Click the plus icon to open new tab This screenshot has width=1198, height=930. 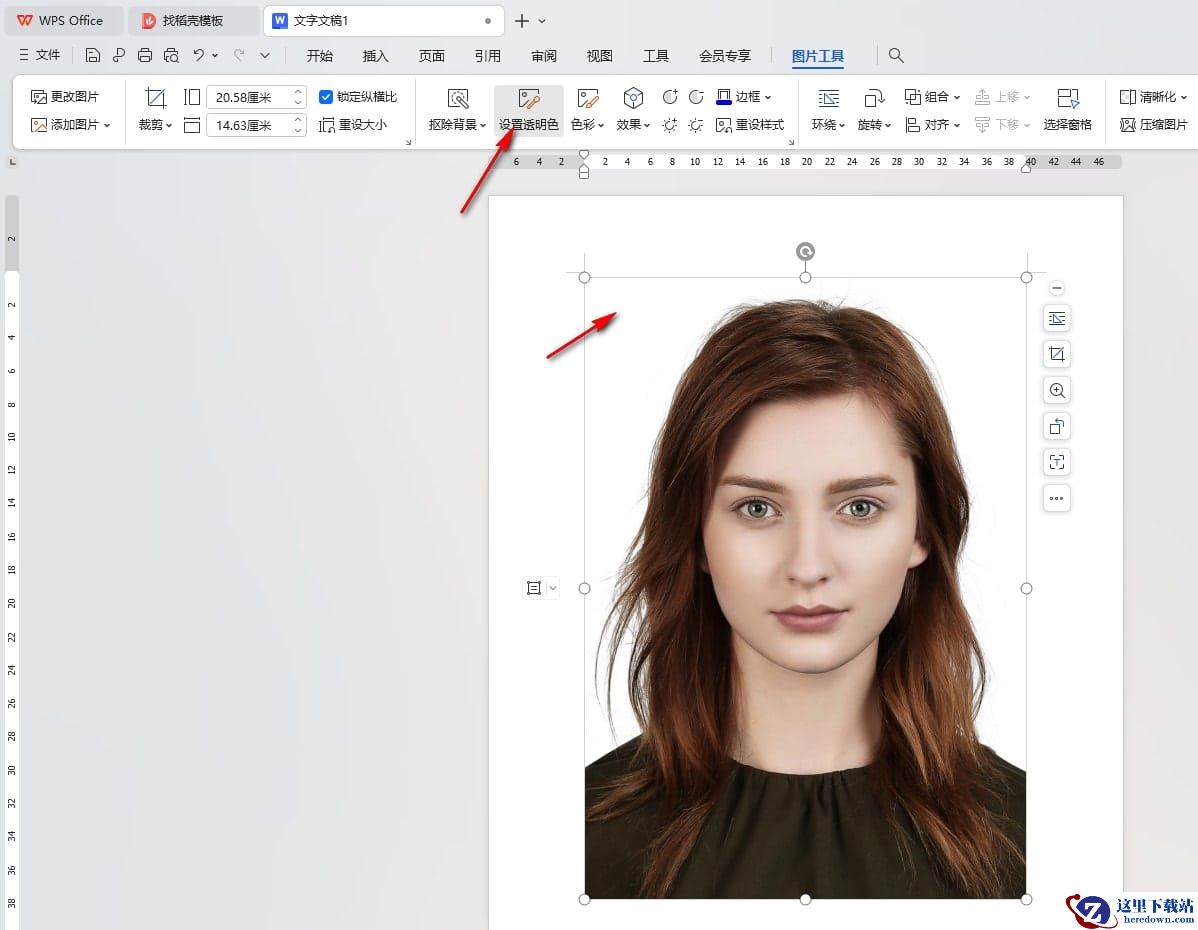tap(522, 21)
